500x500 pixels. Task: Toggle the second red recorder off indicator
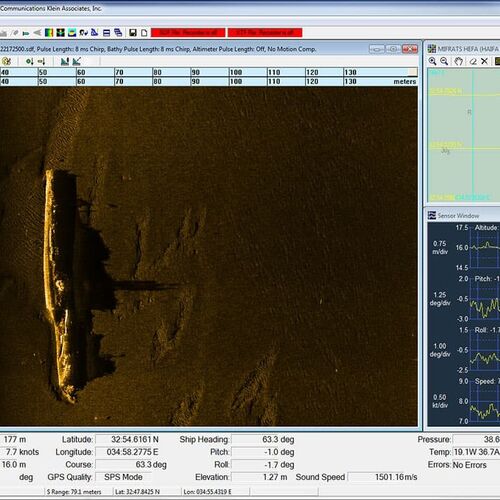pos(265,33)
